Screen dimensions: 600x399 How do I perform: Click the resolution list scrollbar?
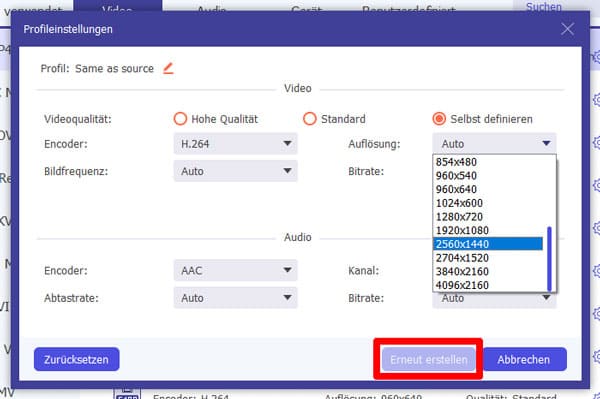tap(549, 259)
